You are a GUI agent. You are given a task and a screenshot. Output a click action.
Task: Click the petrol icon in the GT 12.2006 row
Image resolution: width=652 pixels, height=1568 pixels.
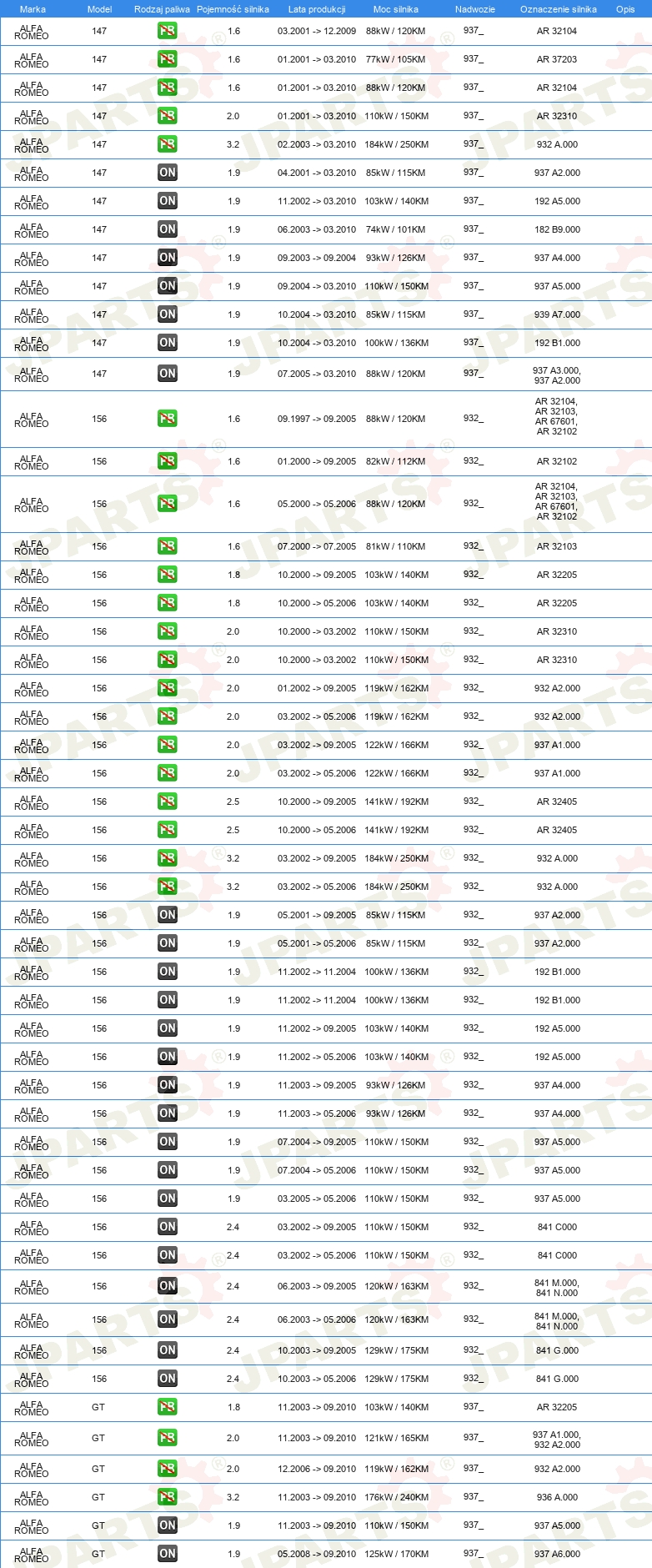point(168,1469)
